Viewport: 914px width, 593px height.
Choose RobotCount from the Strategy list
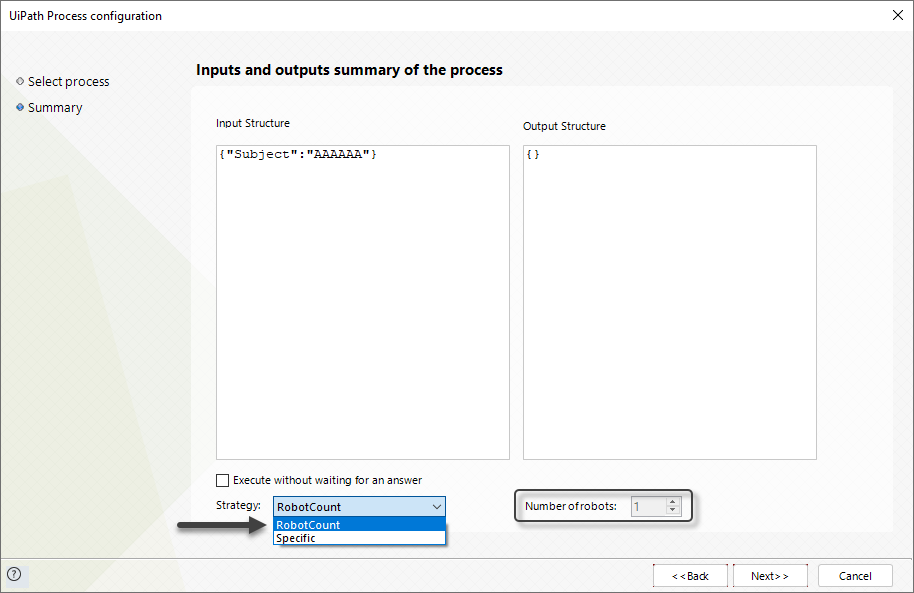click(x=359, y=524)
